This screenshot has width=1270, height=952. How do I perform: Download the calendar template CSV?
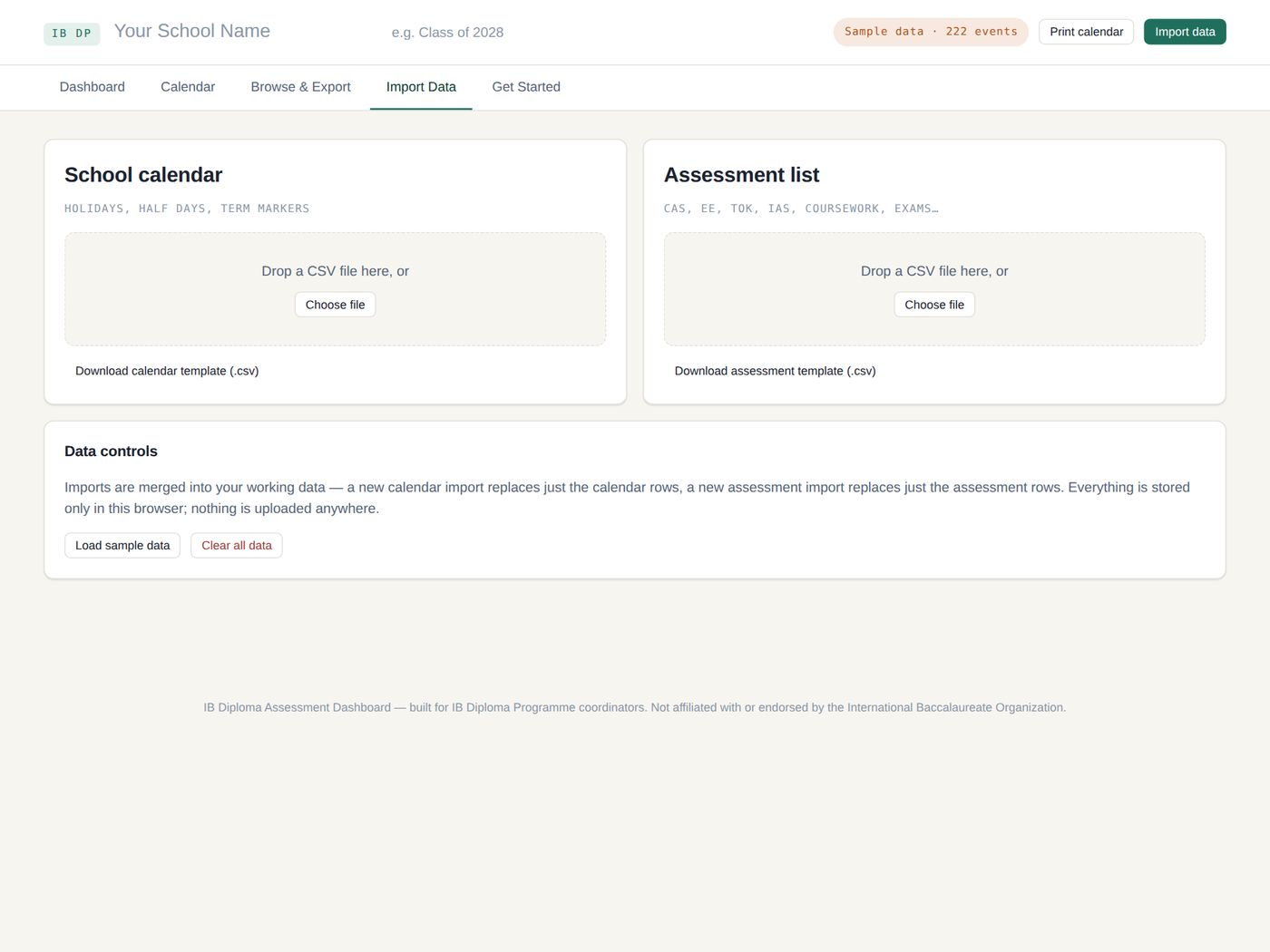pyautogui.click(x=167, y=371)
